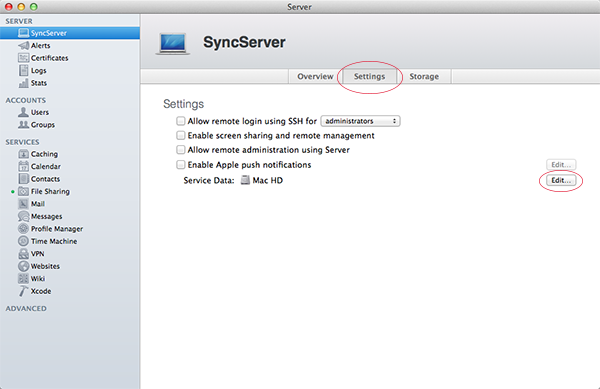Click the Logs label in sidebar
The height and width of the screenshot is (389, 600).
tap(39, 70)
